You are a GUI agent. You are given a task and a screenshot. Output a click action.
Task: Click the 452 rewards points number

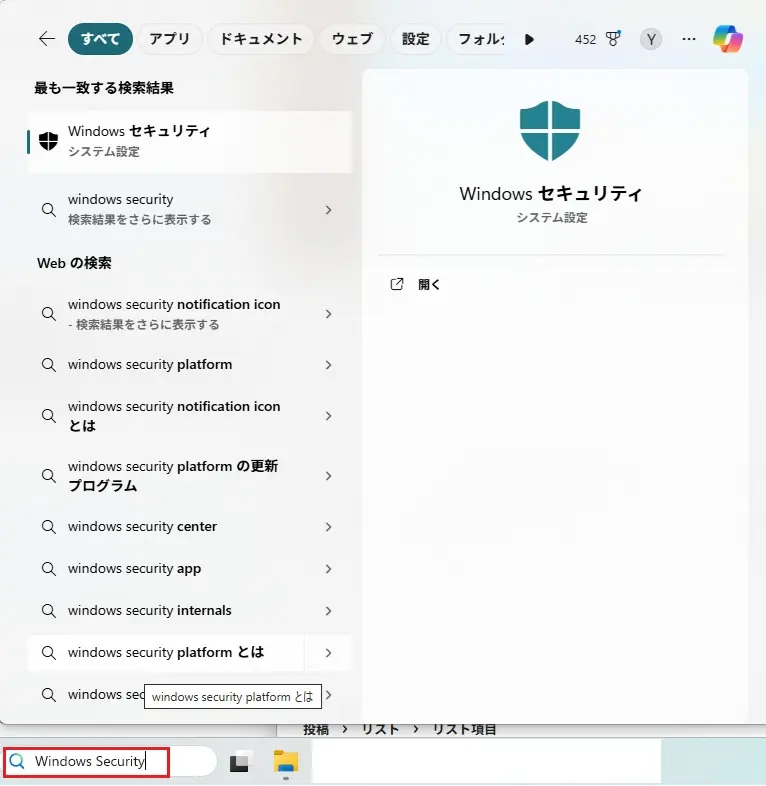586,39
